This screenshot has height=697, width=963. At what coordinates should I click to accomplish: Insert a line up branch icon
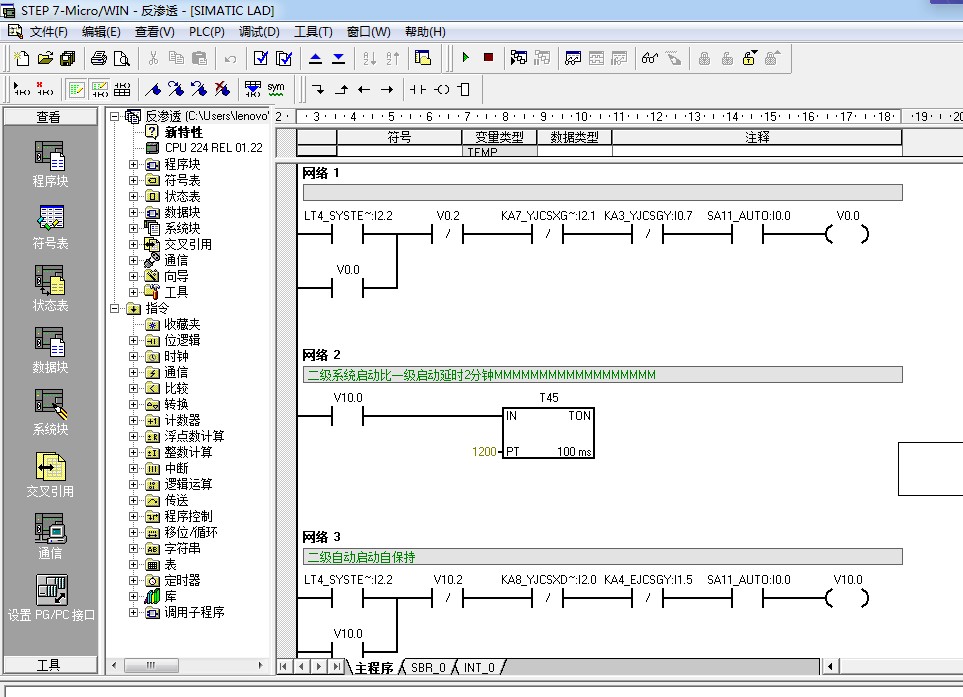[341, 90]
